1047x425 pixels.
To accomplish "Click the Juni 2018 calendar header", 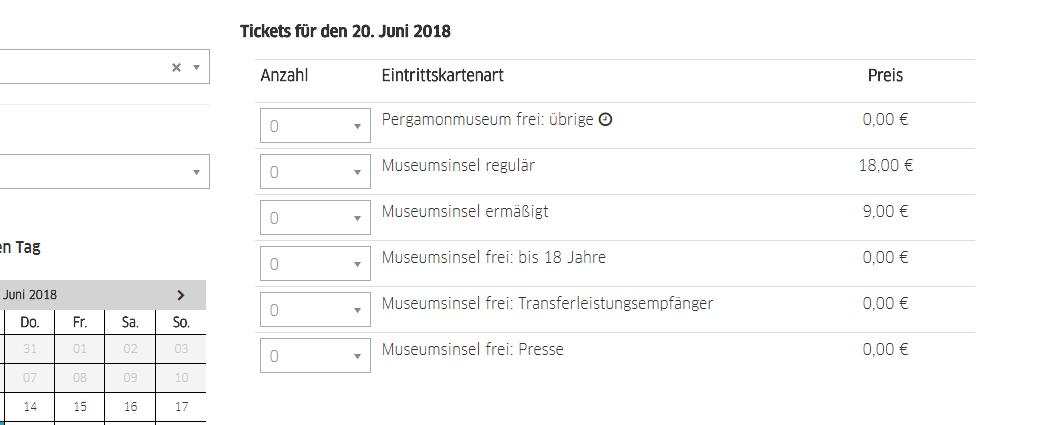I will 30,295.
